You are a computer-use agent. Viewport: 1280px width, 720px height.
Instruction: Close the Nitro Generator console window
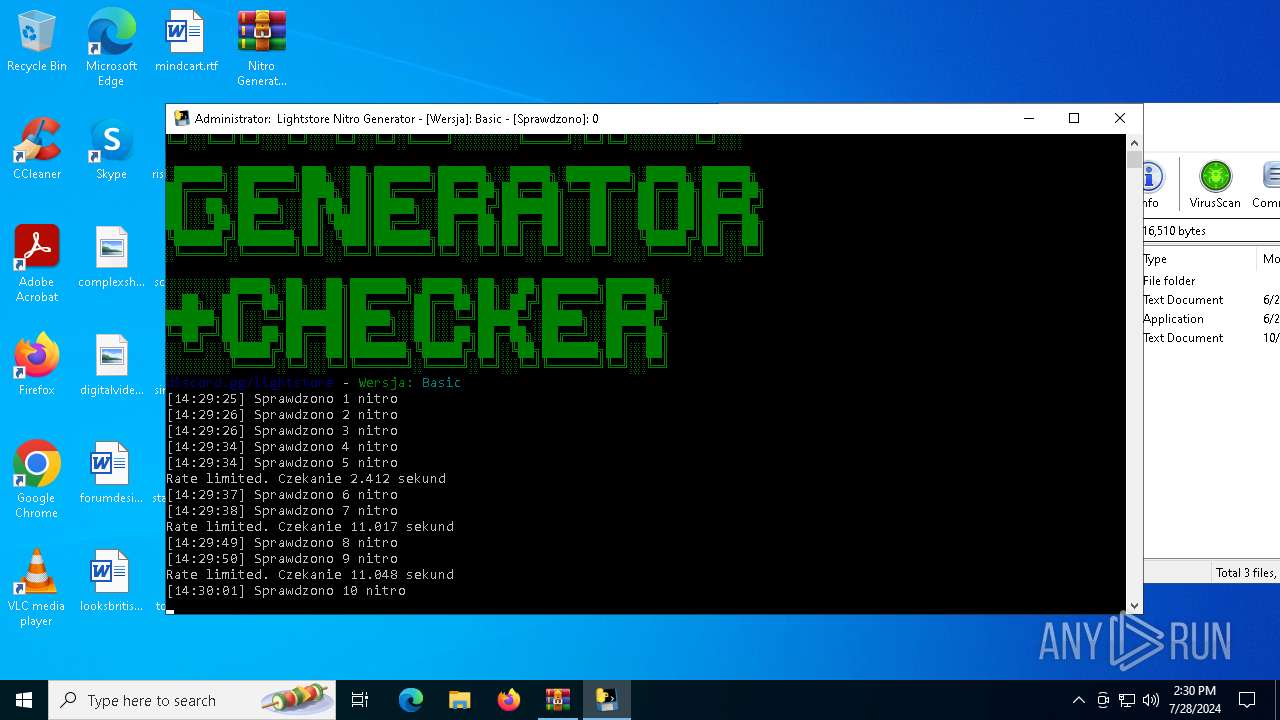pos(1120,118)
